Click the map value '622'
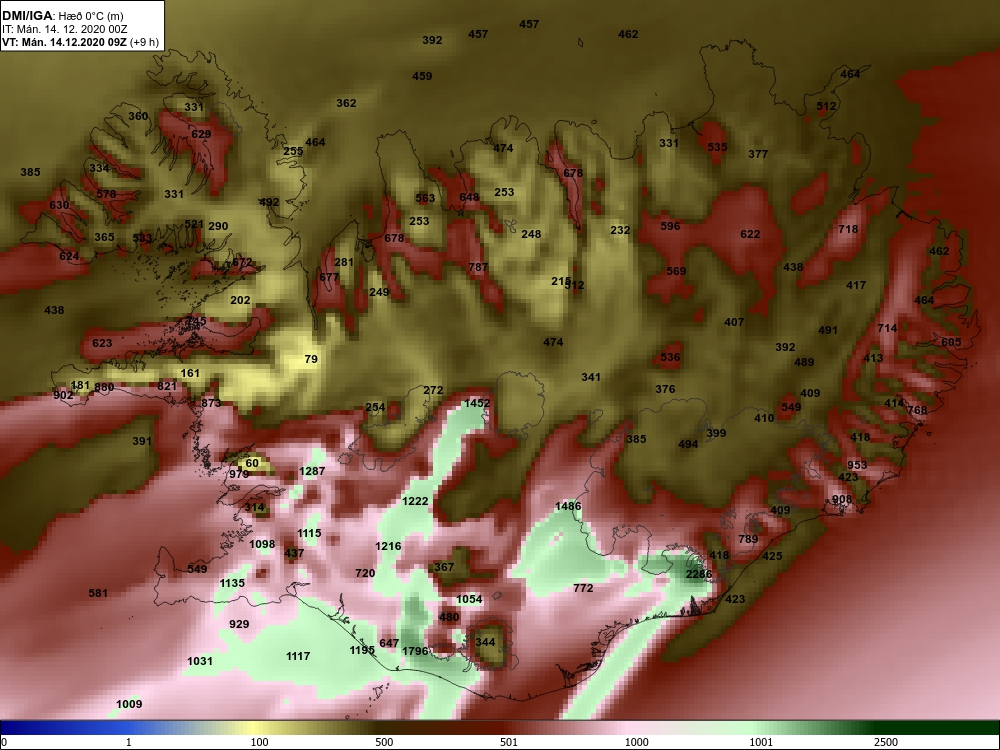Viewport: 1000px width, 750px height. pyautogui.click(x=750, y=234)
